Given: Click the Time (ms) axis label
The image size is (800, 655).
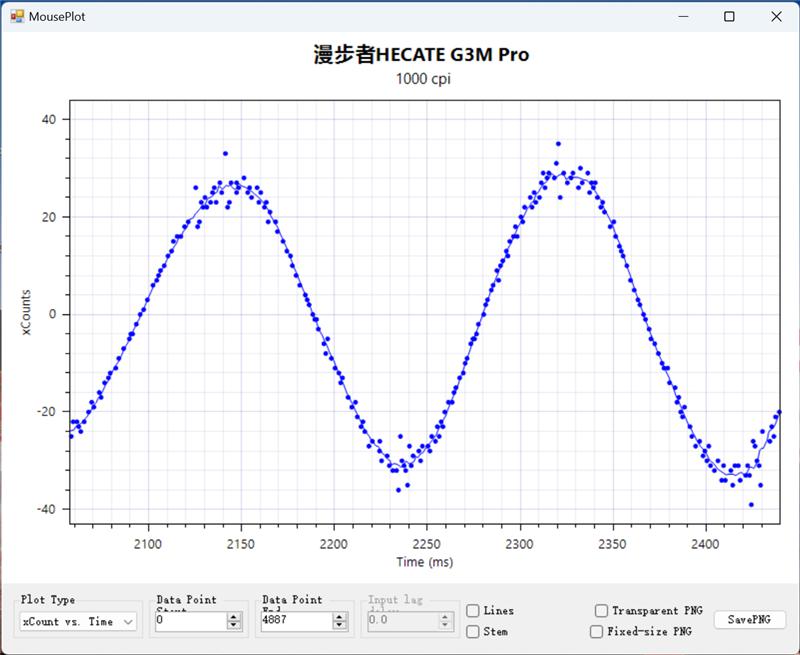Looking at the screenshot, I should (x=424, y=562).
